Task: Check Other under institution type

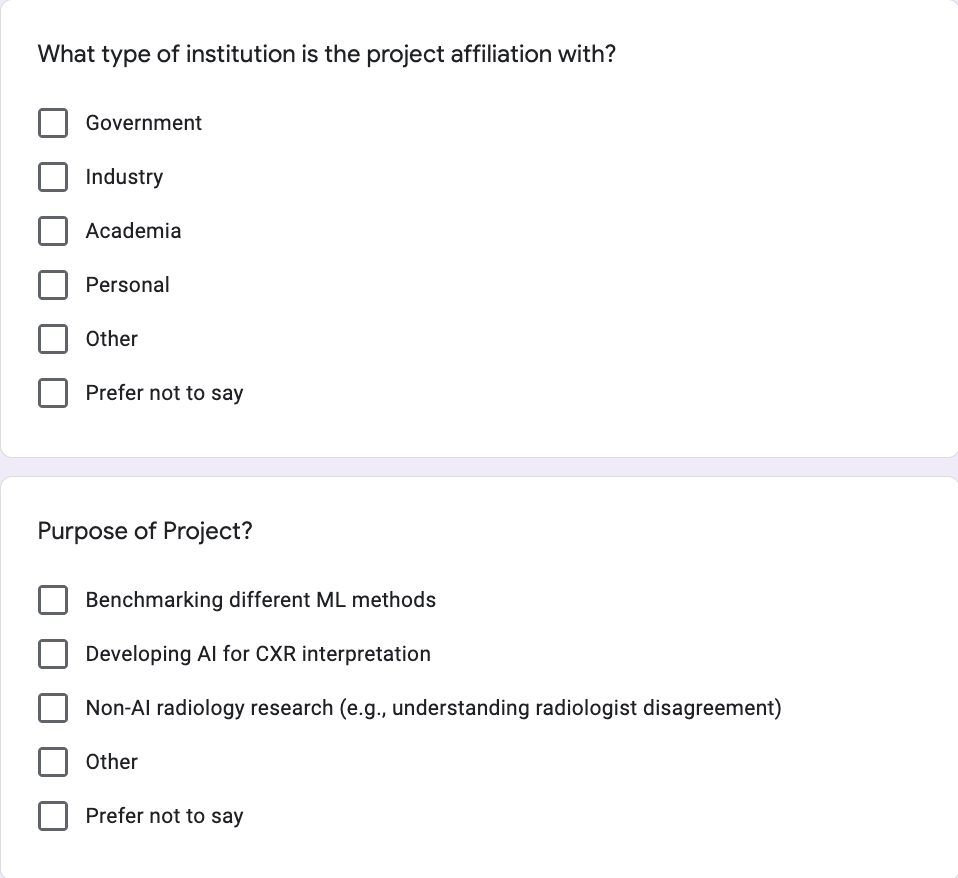Action: [x=53, y=338]
